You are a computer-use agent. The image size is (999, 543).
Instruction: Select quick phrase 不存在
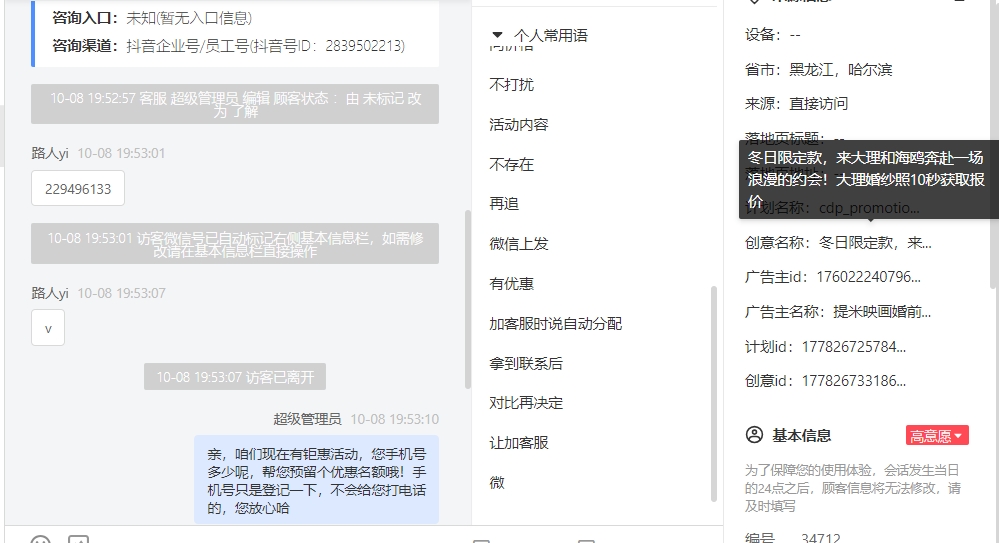point(512,164)
